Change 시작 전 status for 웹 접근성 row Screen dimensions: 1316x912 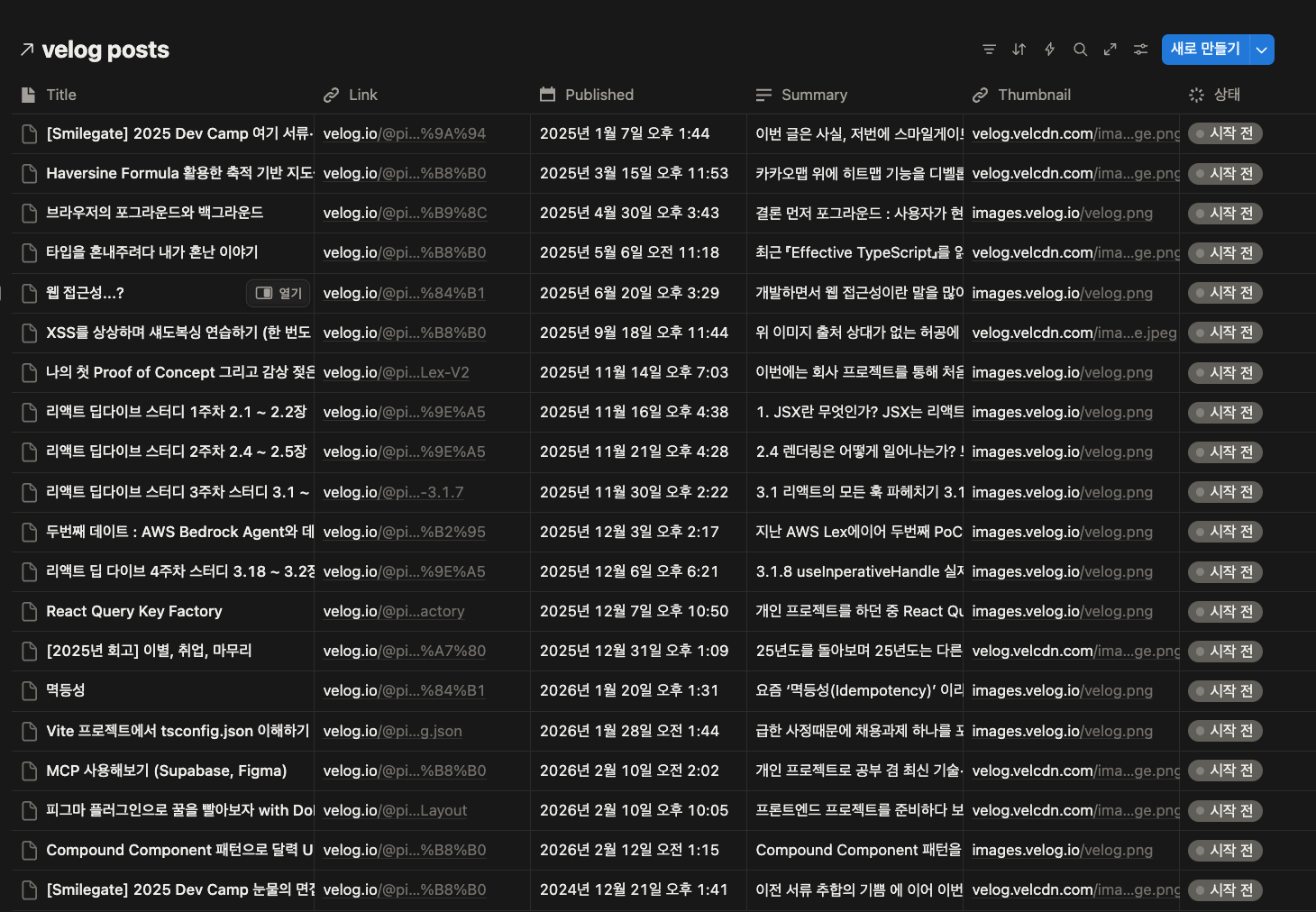(1225, 293)
